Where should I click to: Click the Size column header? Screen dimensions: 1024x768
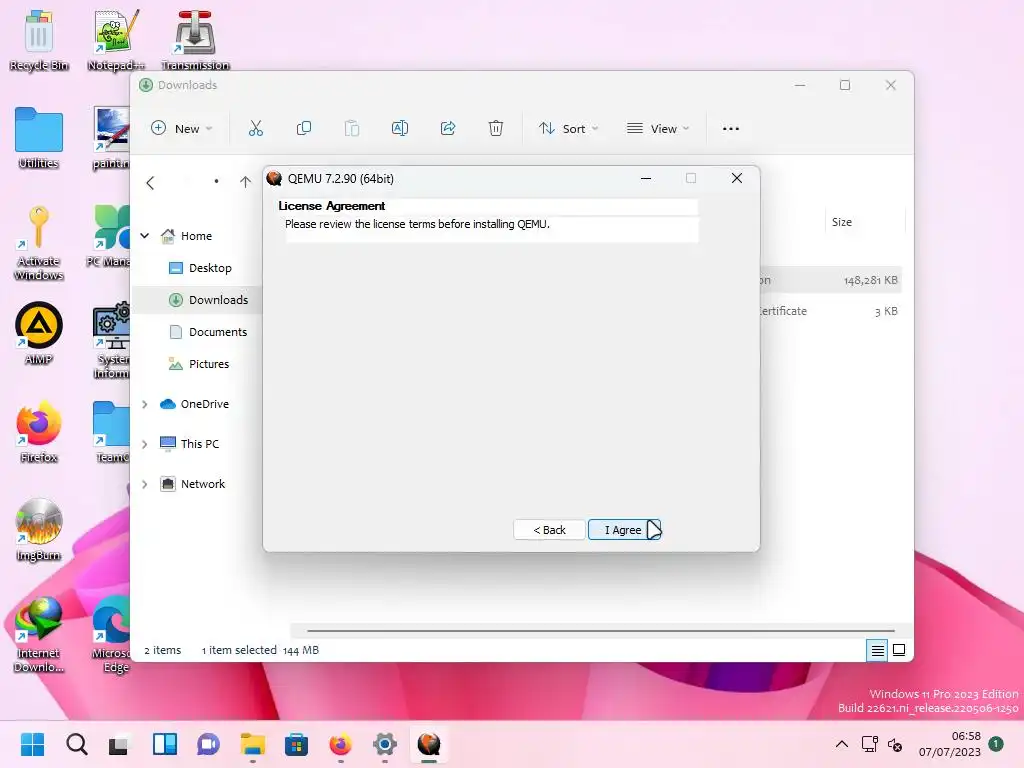pos(864,222)
